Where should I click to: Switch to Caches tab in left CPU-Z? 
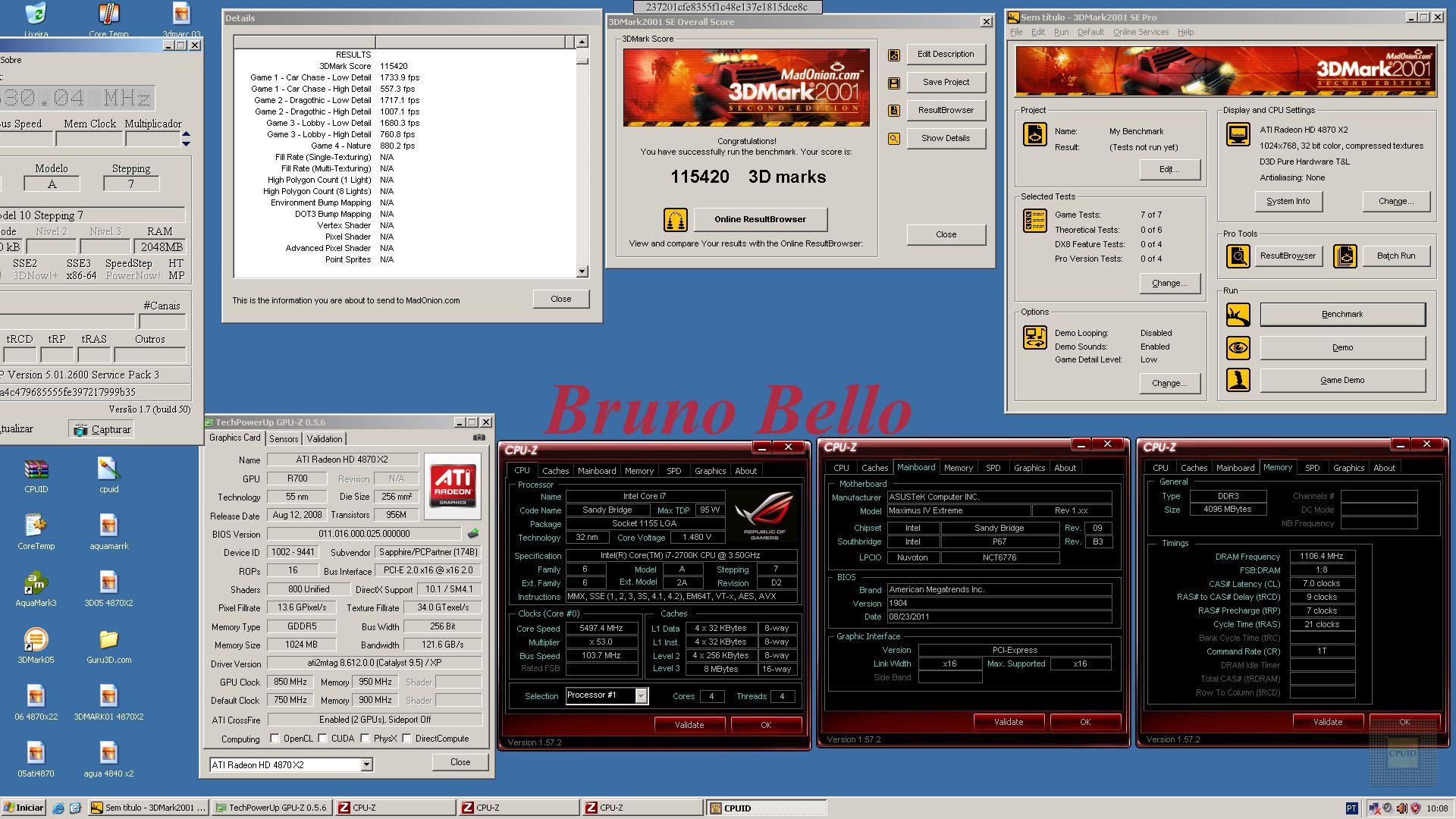(x=555, y=471)
